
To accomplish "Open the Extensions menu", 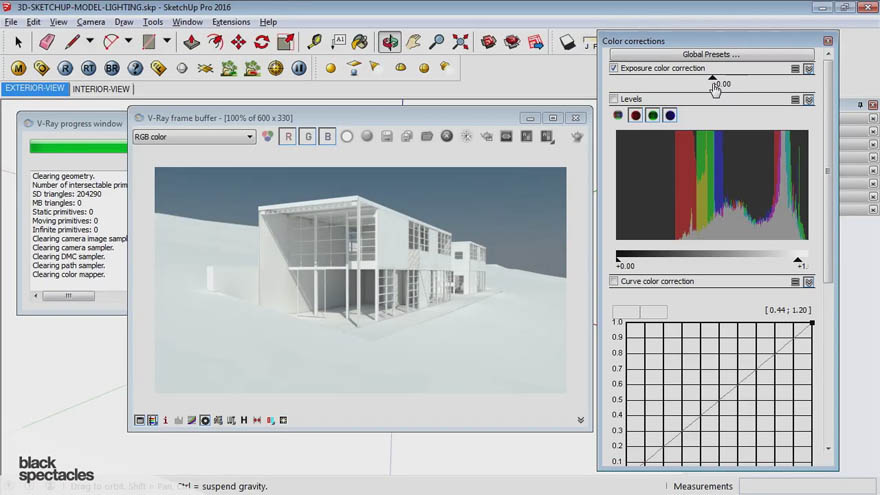I will point(231,22).
